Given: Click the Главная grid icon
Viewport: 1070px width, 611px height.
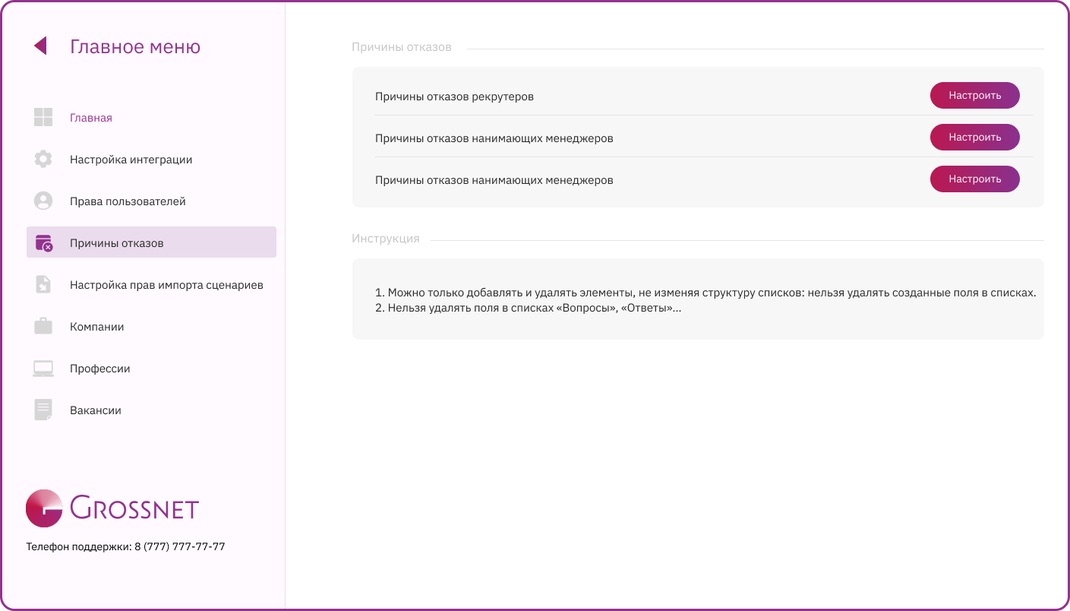Looking at the screenshot, I should pos(43,117).
